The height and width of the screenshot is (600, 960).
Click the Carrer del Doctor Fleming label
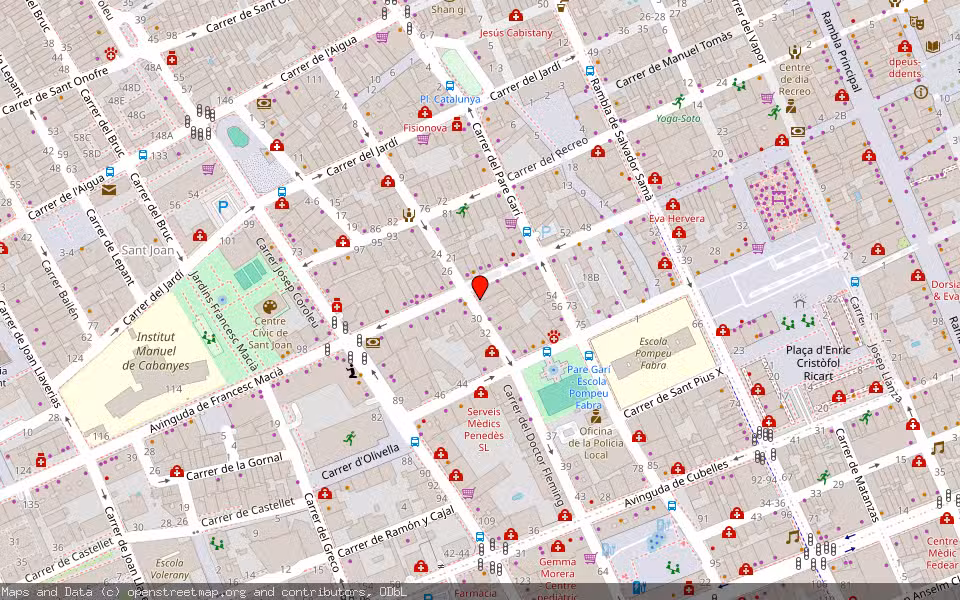[533, 445]
